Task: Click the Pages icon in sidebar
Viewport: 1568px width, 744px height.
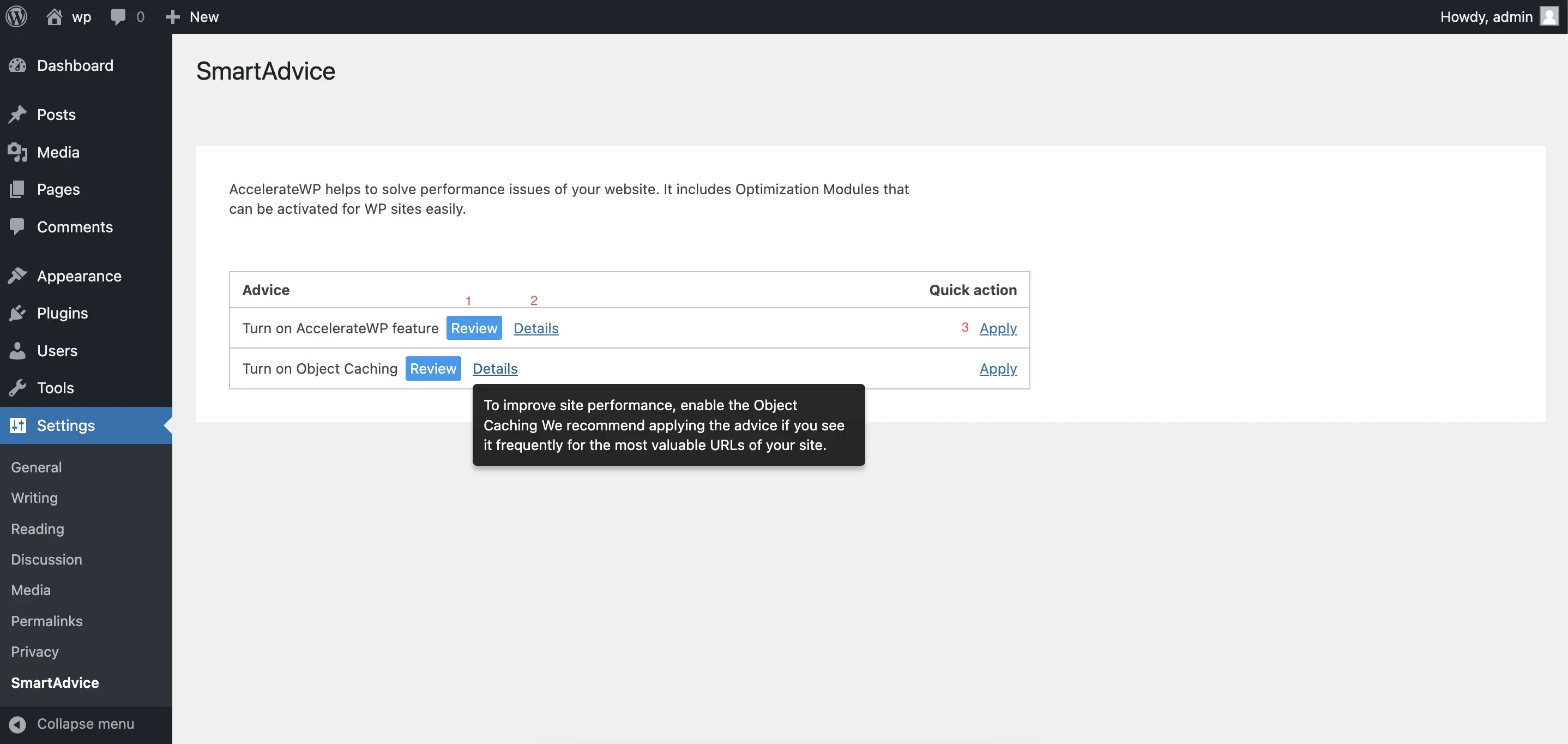Action: point(17,189)
